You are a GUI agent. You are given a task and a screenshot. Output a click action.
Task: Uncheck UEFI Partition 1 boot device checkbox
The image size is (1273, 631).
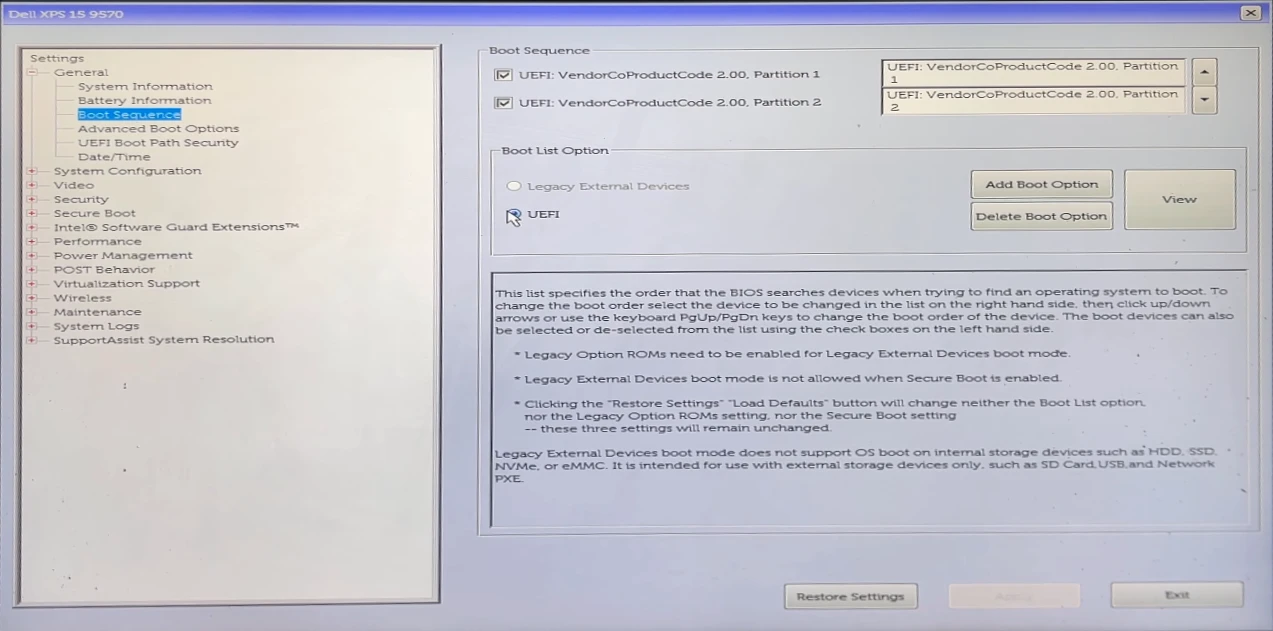[504, 75]
